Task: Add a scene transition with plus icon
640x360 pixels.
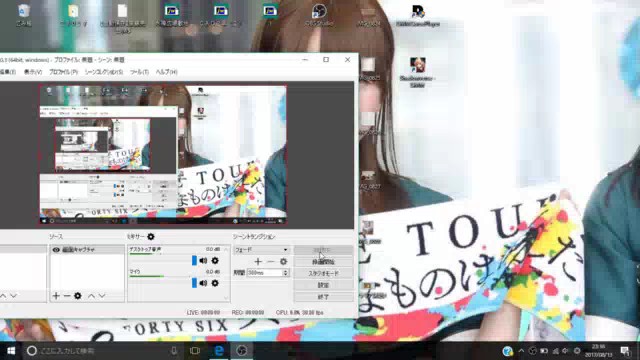Action: pos(258,262)
